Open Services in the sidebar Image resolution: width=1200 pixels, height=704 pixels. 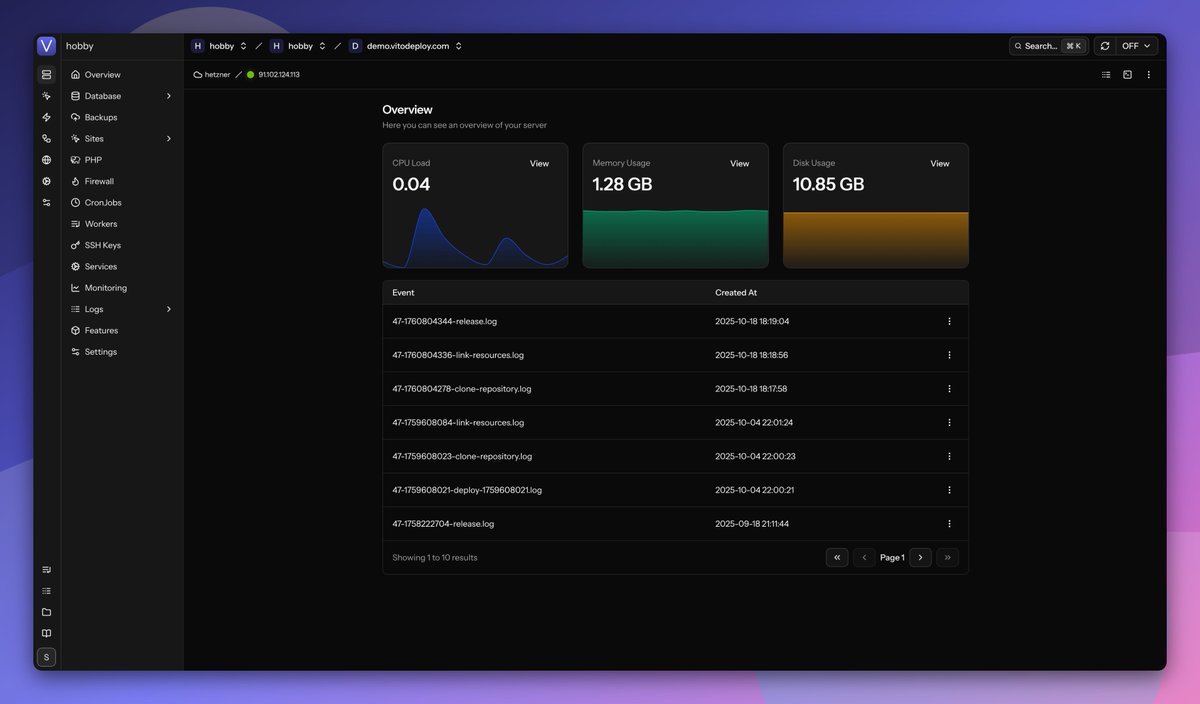pos(122,266)
